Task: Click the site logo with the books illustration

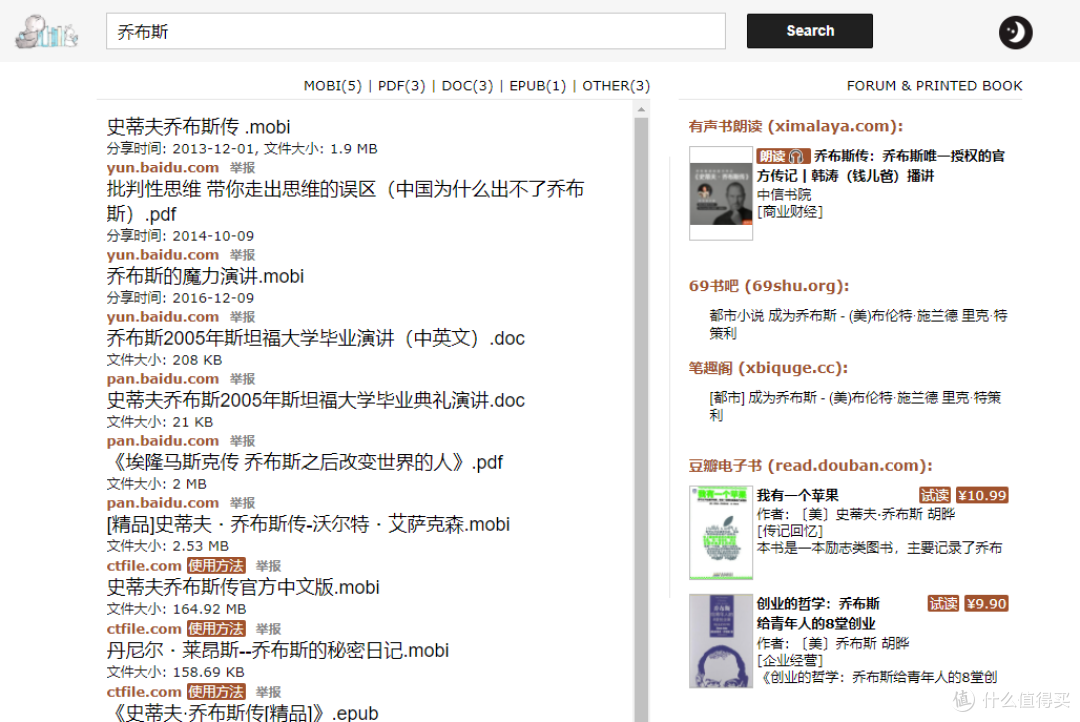Action: (47, 32)
